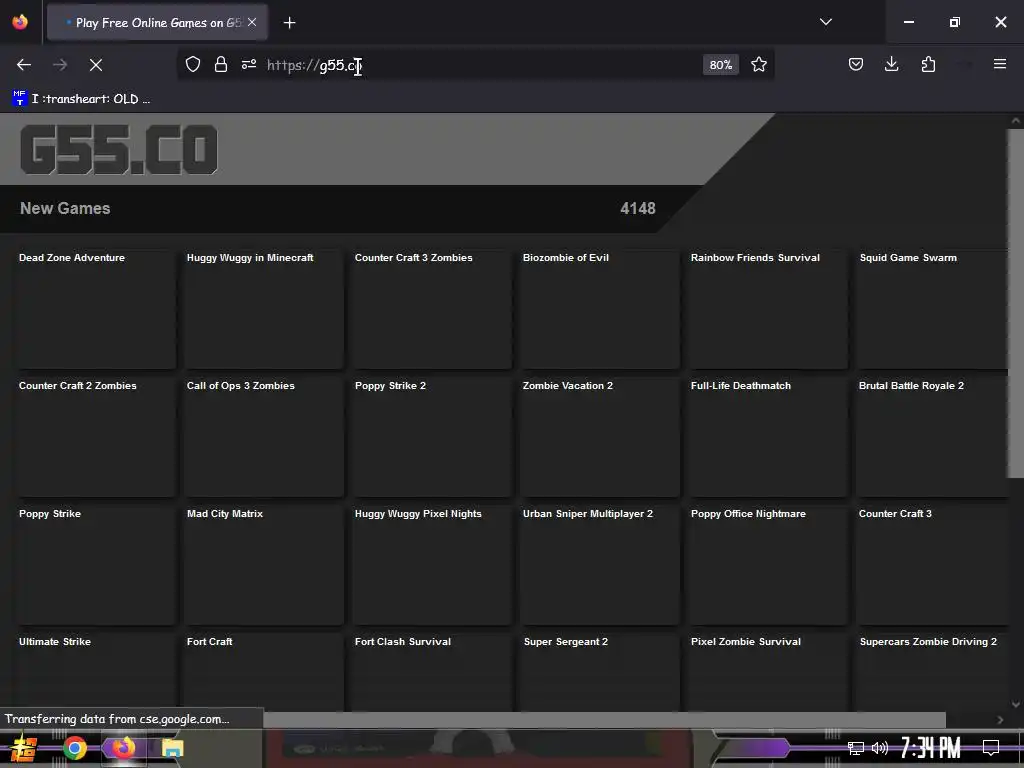Bookmark this page with the star
The width and height of the screenshot is (1024, 768).
[759, 65]
